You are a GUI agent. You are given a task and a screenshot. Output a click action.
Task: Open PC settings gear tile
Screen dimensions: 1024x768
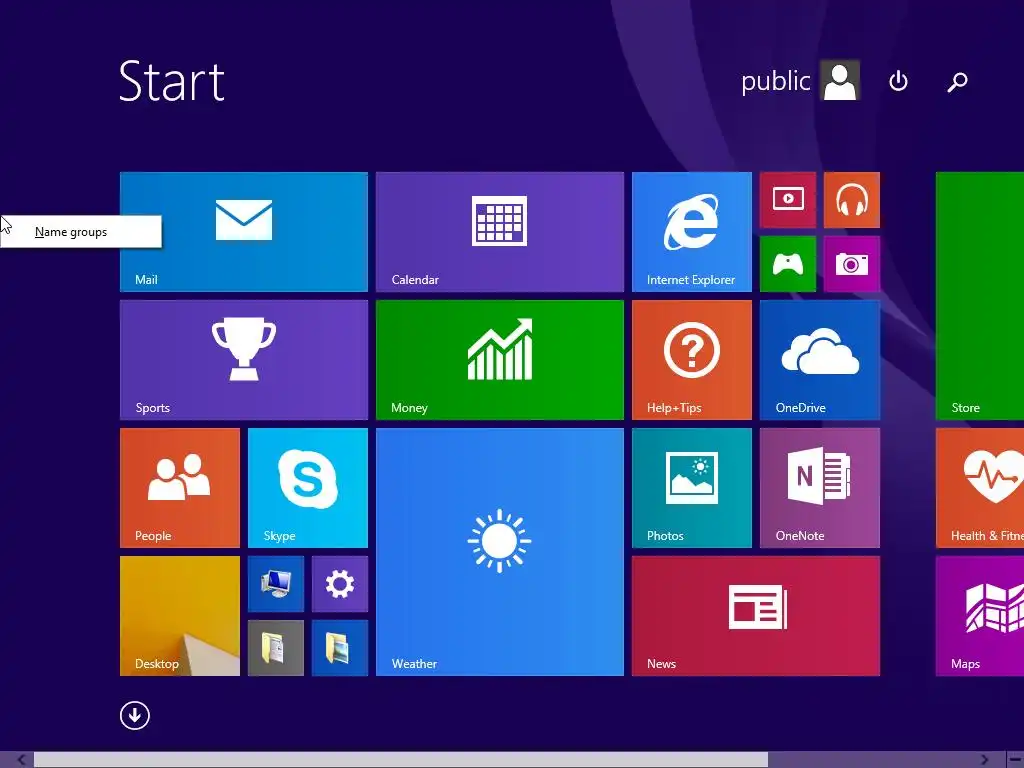pos(340,584)
